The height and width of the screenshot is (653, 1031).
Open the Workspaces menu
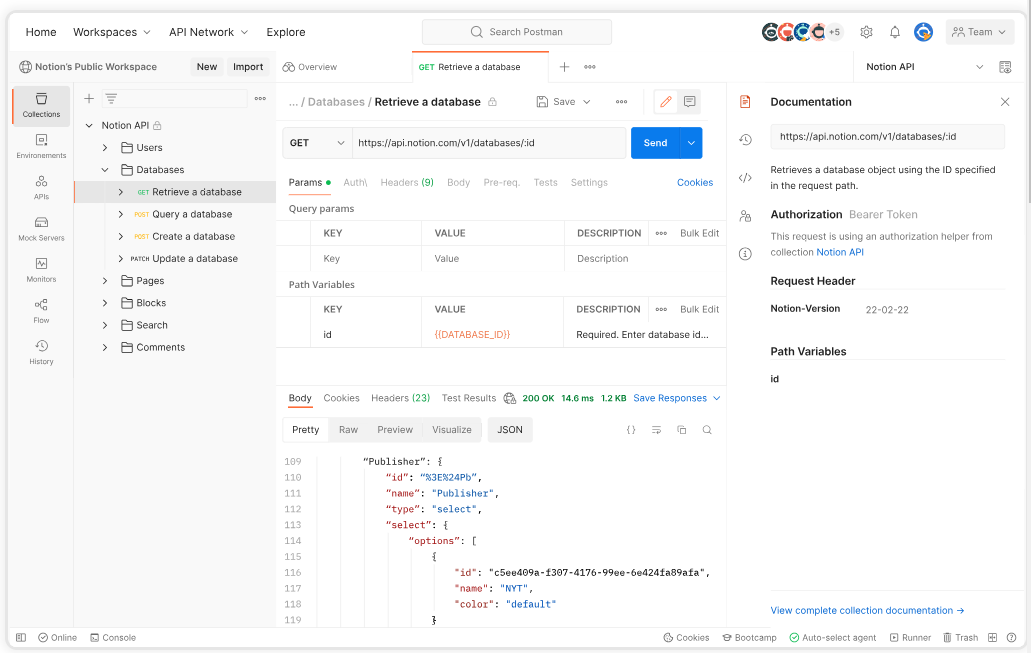[112, 32]
